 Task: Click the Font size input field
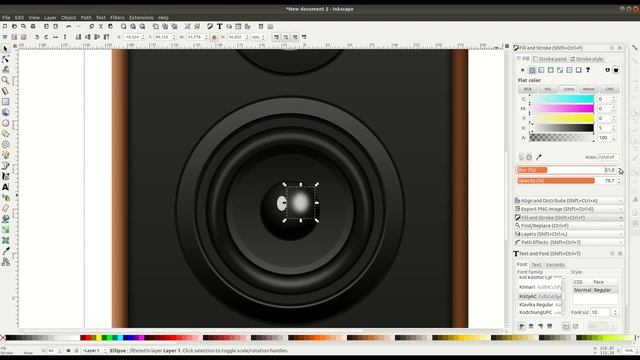click(600, 312)
